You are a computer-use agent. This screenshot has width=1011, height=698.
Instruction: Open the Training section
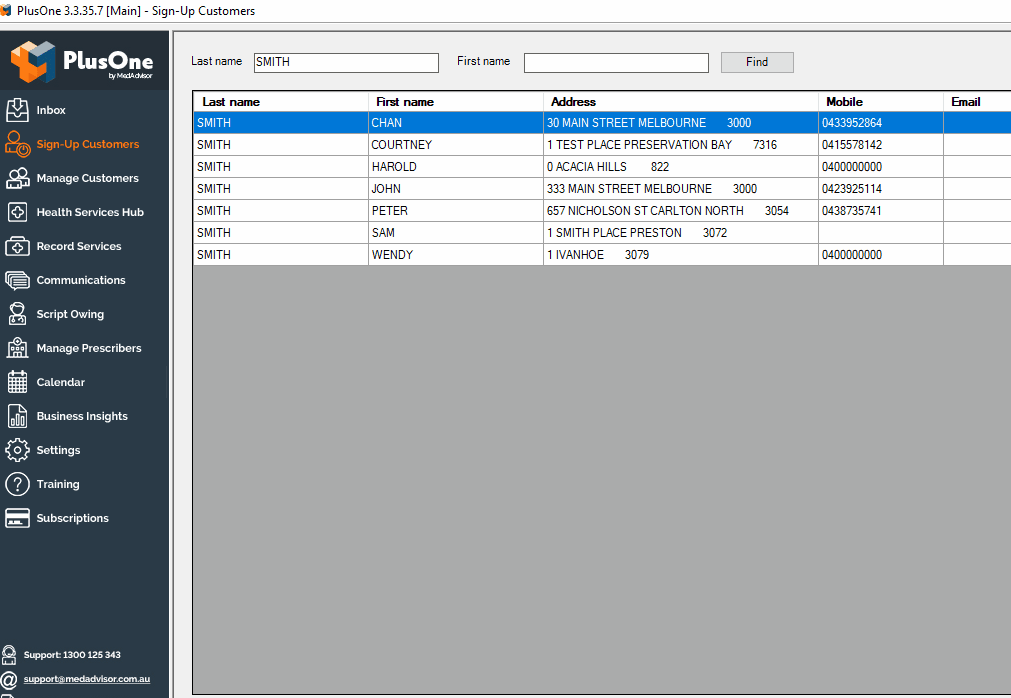(58, 484)
